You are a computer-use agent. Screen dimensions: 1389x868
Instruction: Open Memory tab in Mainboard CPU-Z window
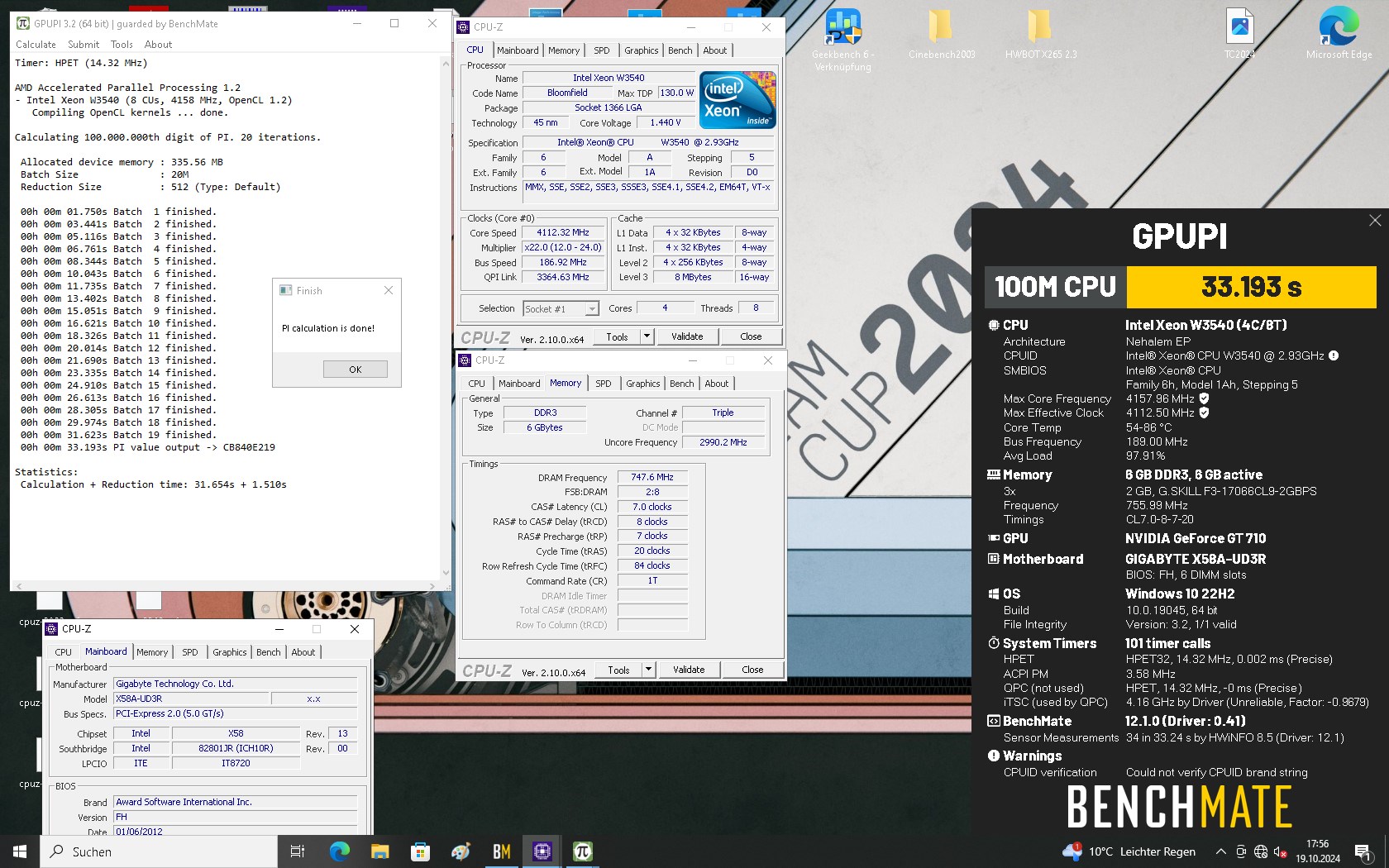[152, 652]
